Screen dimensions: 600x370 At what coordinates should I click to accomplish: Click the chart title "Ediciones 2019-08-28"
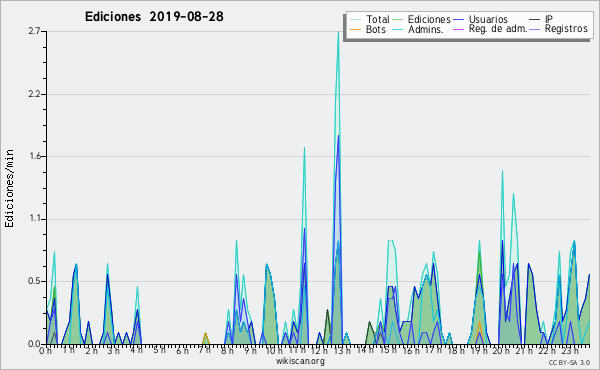154,17
